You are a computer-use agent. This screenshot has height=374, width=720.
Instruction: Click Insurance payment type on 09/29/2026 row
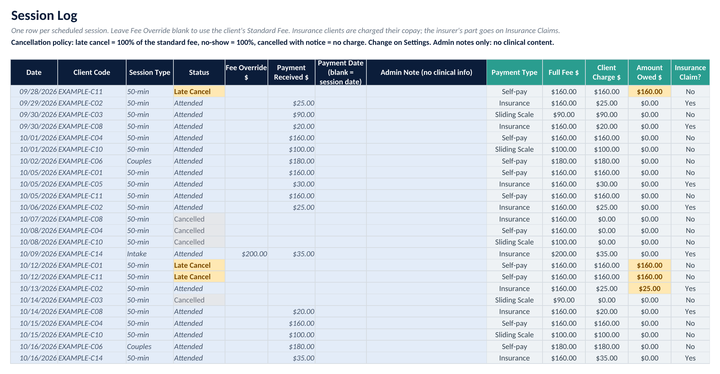click(514, 103)
